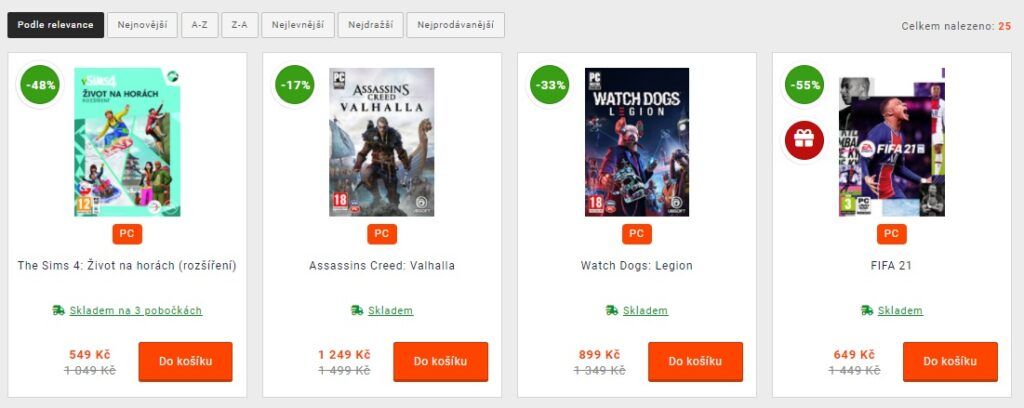Image resolution: width=1024 pixels, height=408 pixels.
Task: Click the -55% discount badge on FIFA 21
Action: (x=804, y=85)
